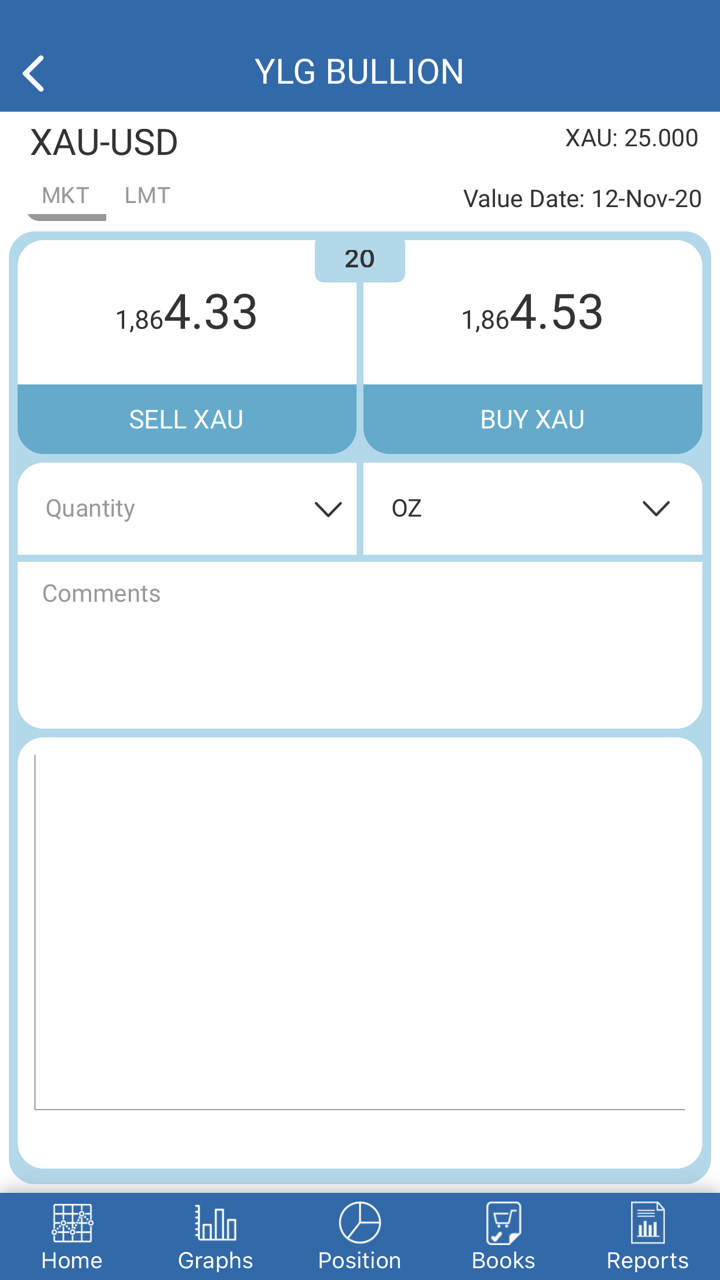Type in the Comments field
Image resolution: width=720 pixels, height=1280 pixels.
coord(360,645)
